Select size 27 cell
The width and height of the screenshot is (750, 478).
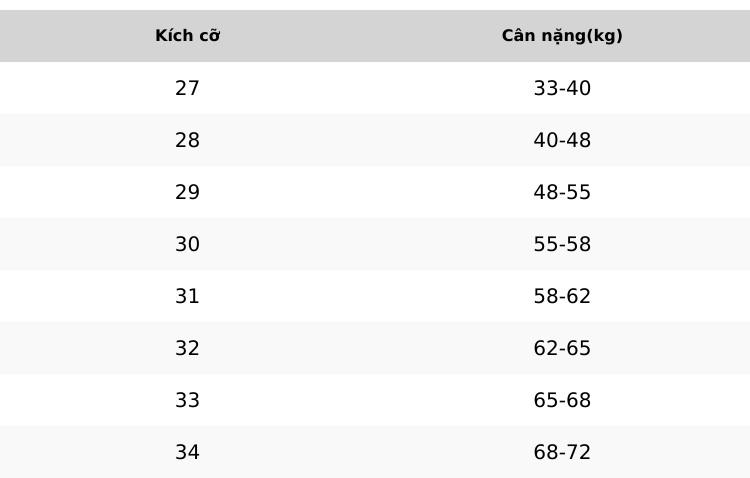click(188, 88)
